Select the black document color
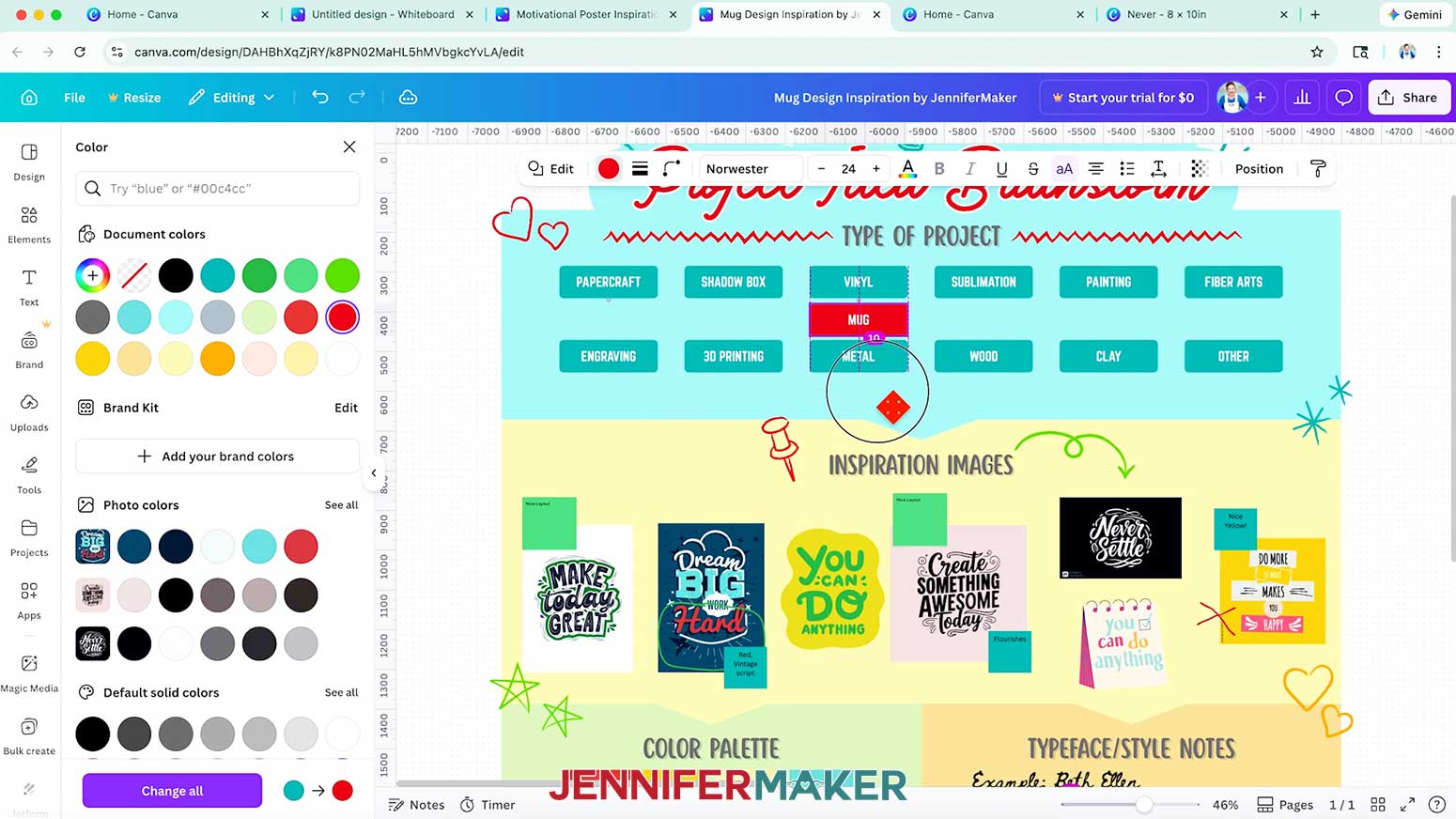 [176, 275]
